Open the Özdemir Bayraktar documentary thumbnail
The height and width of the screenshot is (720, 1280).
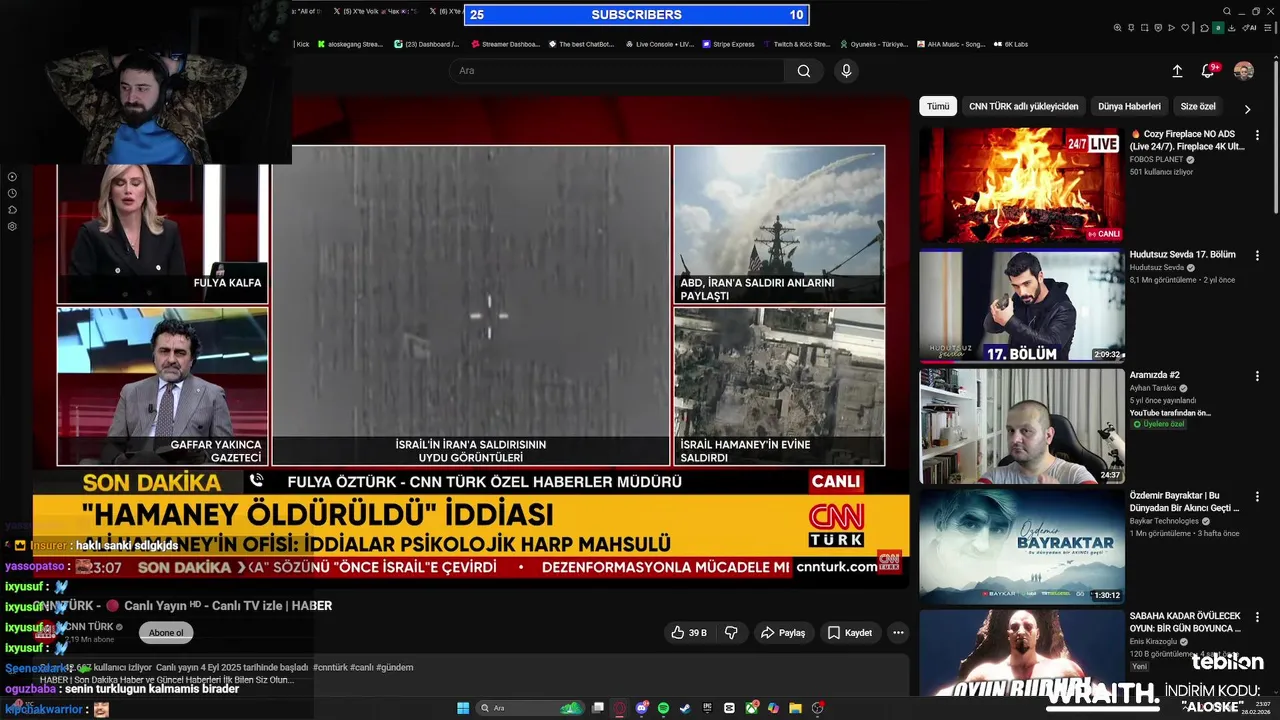coord(1022,547)
